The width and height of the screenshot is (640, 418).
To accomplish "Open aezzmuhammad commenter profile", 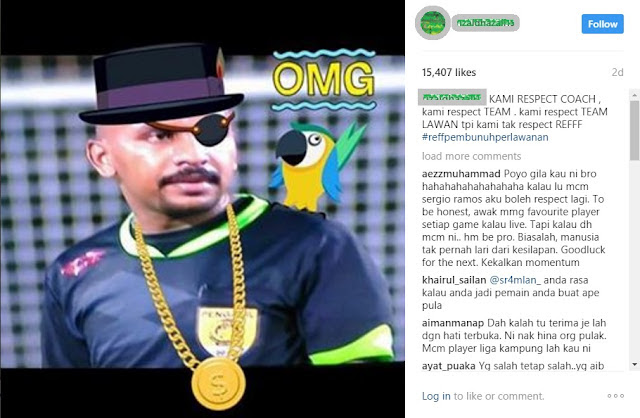I will coord(461,174).
